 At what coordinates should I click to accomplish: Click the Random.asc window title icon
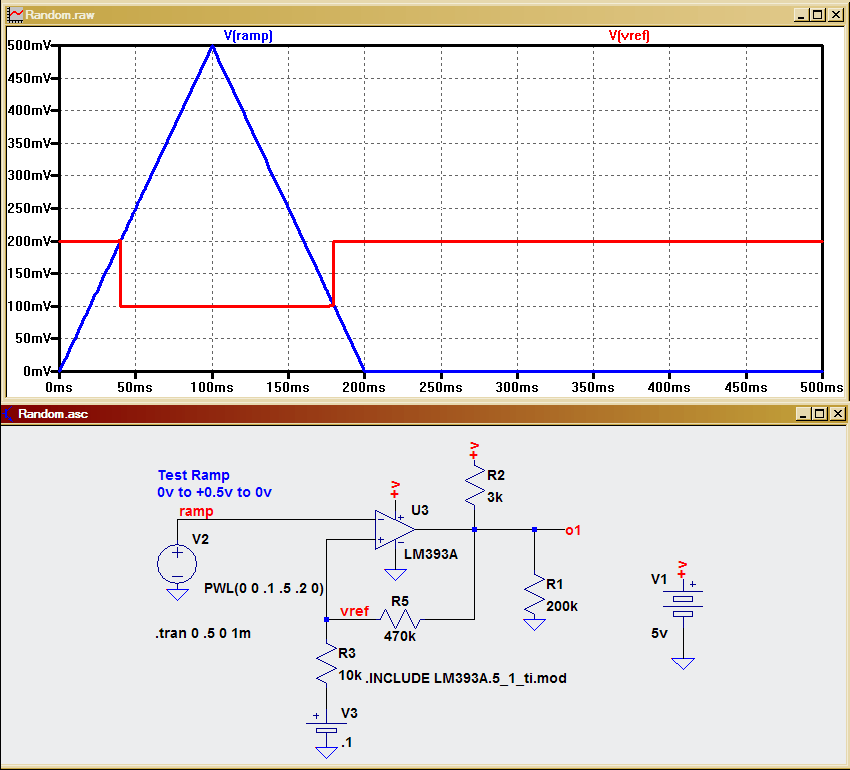pyautogui.click(x=8, y=414)
